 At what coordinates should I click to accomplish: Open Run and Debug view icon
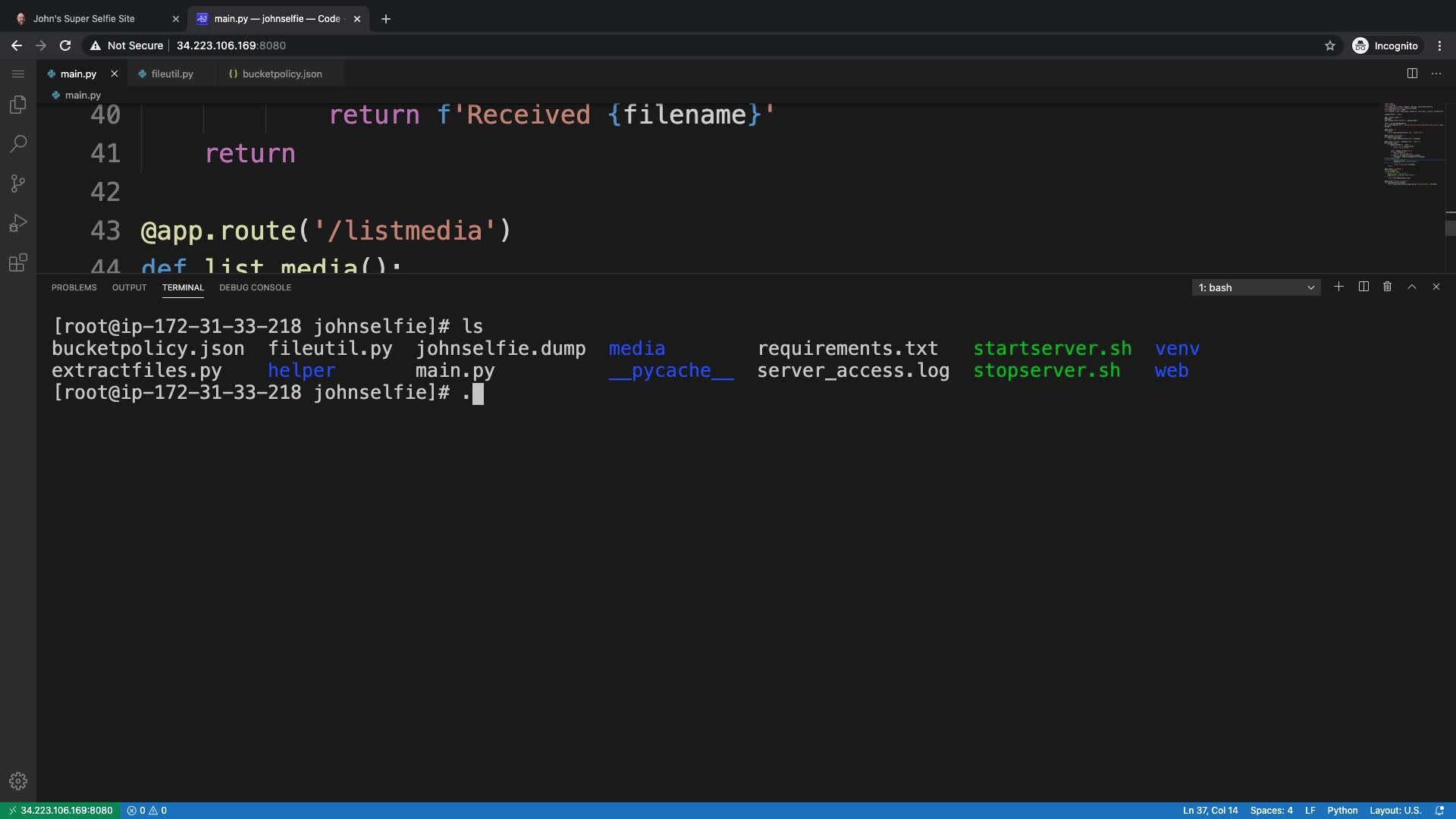coord(18,223)
